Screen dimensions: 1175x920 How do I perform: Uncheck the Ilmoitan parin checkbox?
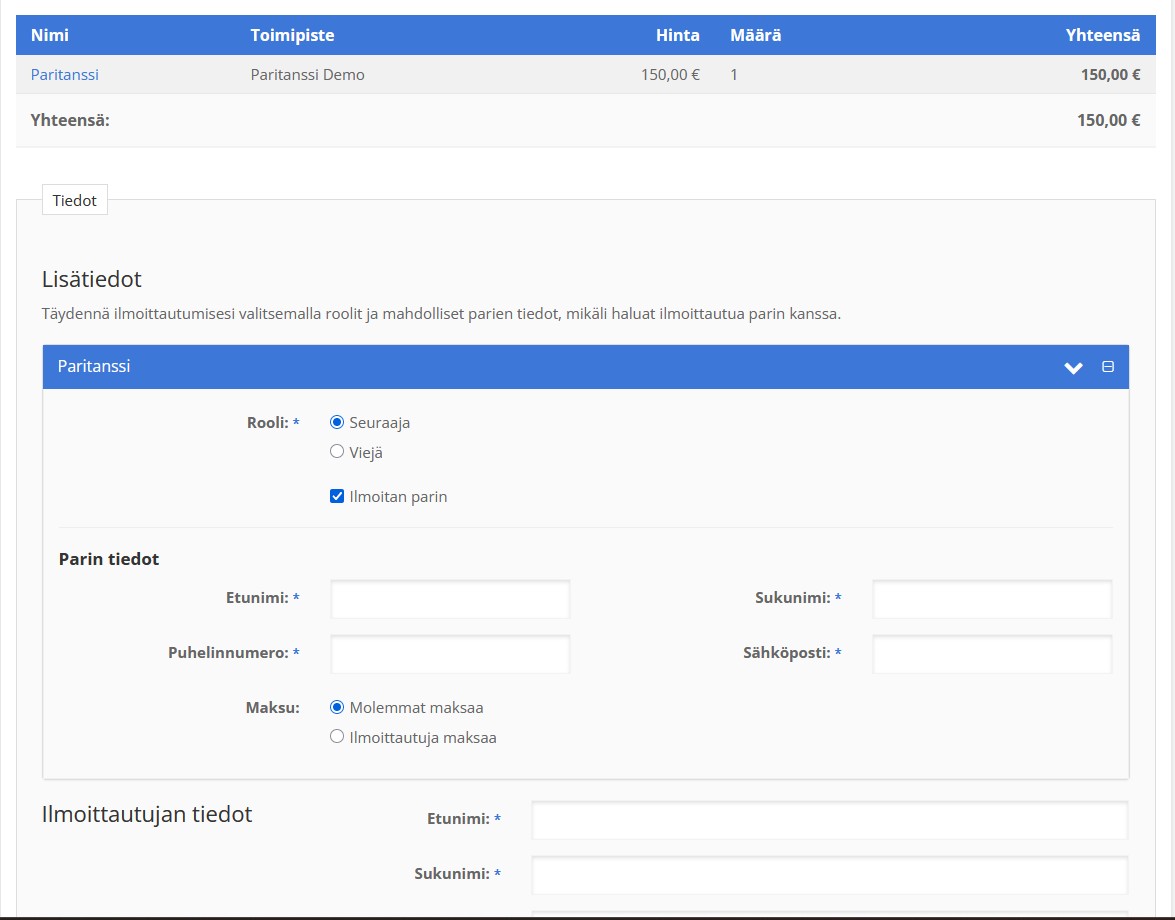[x=337, y=496]
